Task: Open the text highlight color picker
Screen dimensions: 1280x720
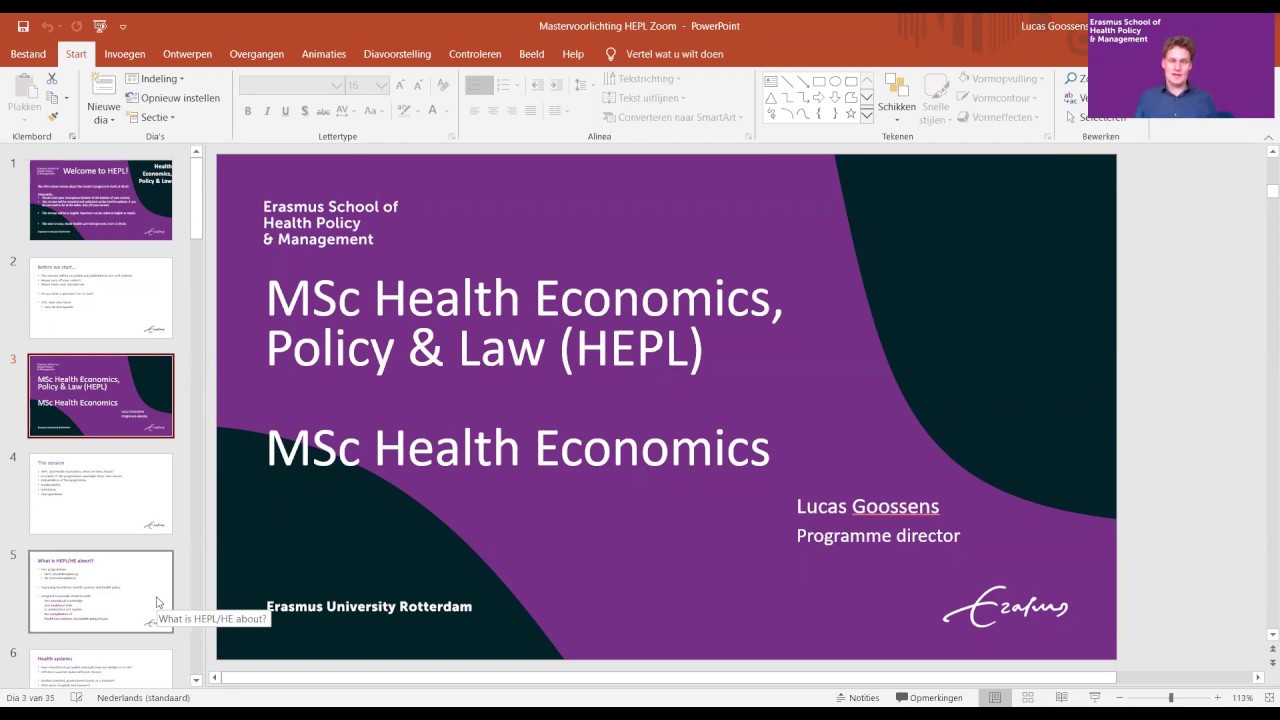Action: tap(404, 111)
